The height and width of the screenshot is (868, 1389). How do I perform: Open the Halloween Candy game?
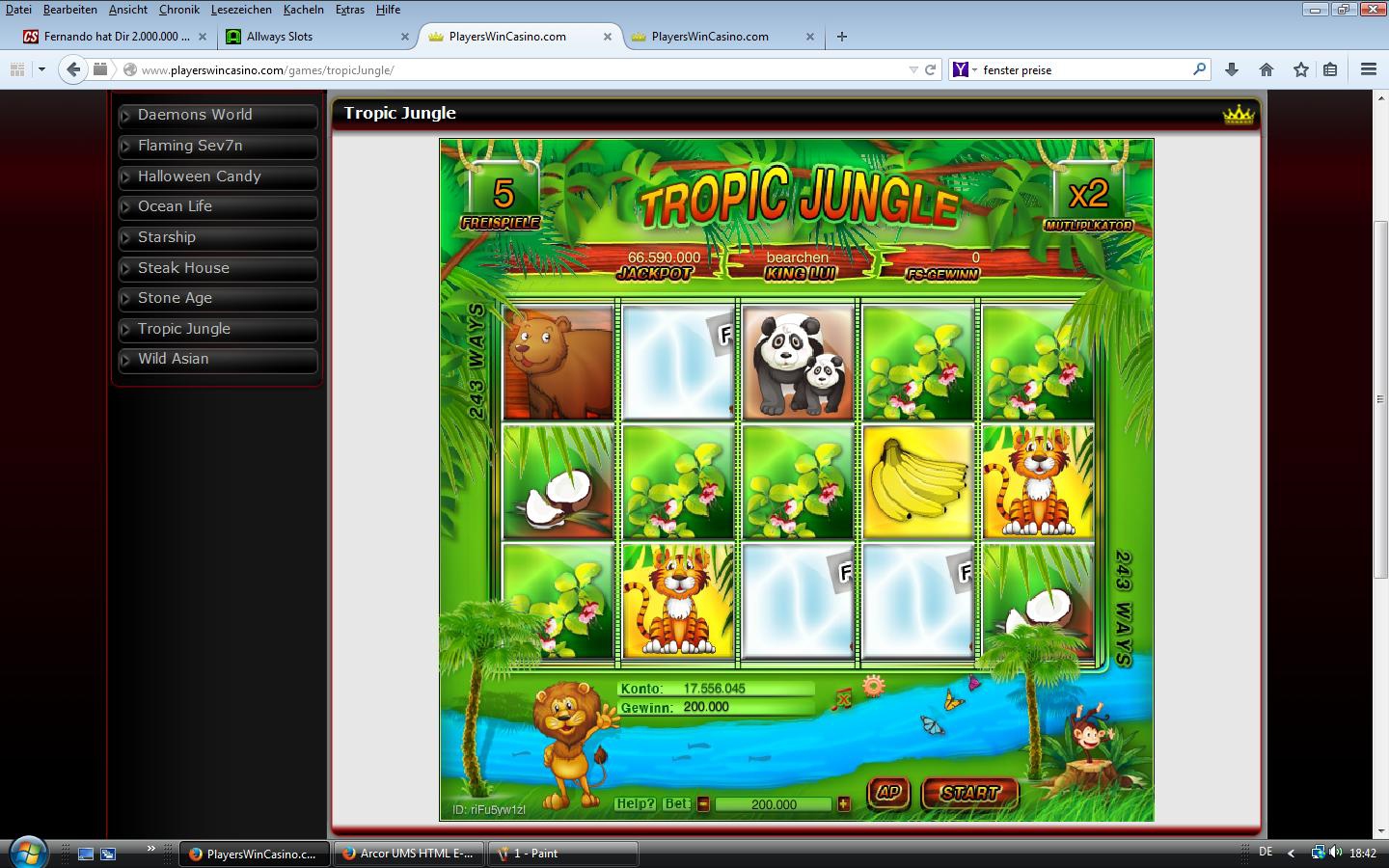point(218,176)
